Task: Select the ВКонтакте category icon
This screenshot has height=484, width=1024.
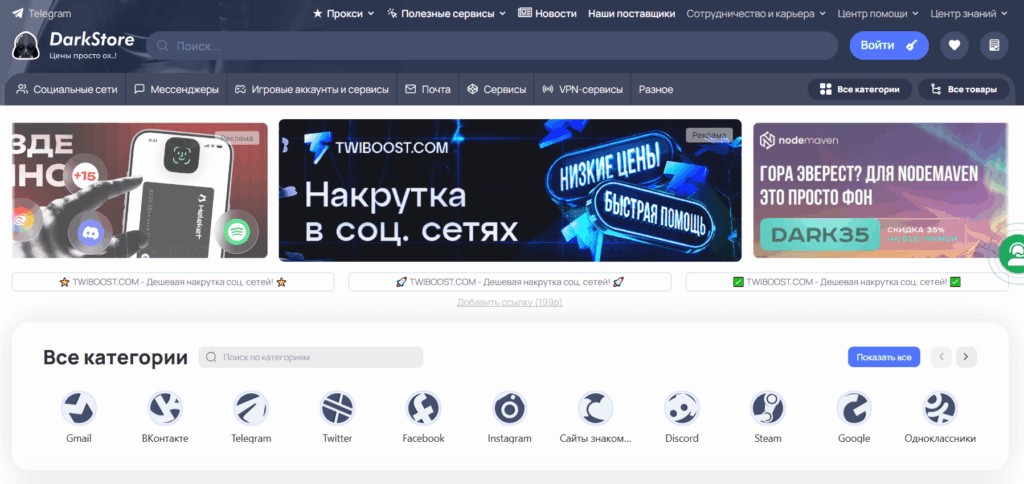Action: tap(165, 408)
